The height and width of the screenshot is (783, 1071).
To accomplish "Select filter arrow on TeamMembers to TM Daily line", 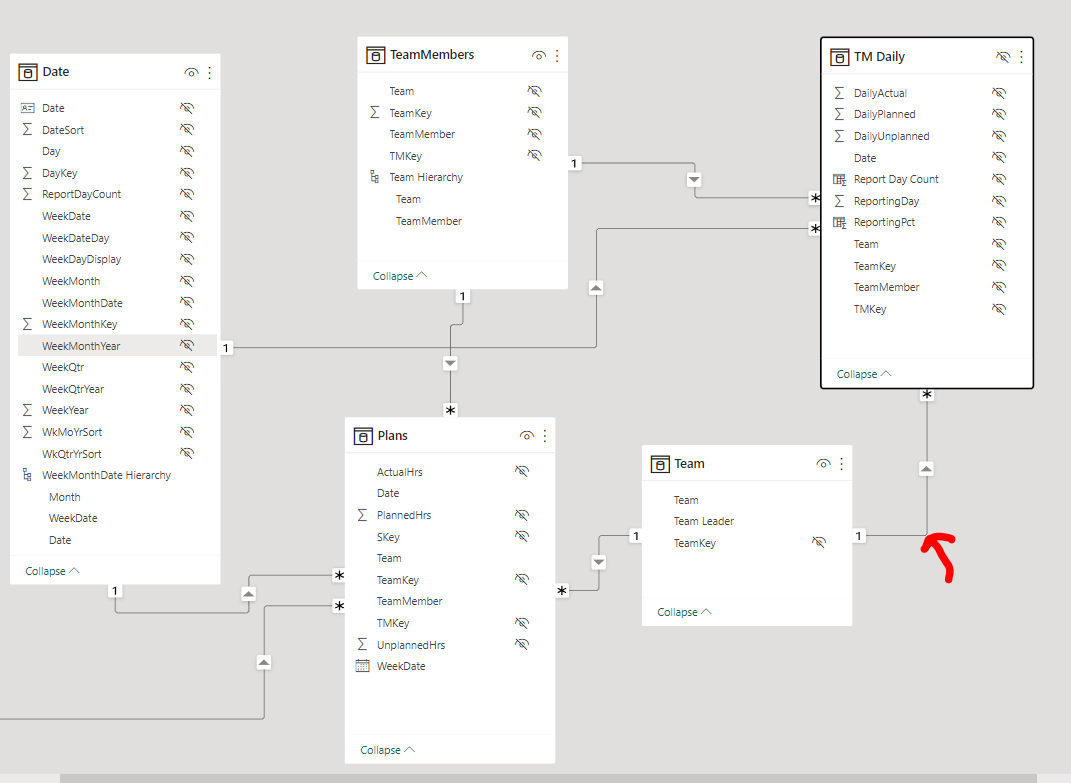I will click(694, 180).
